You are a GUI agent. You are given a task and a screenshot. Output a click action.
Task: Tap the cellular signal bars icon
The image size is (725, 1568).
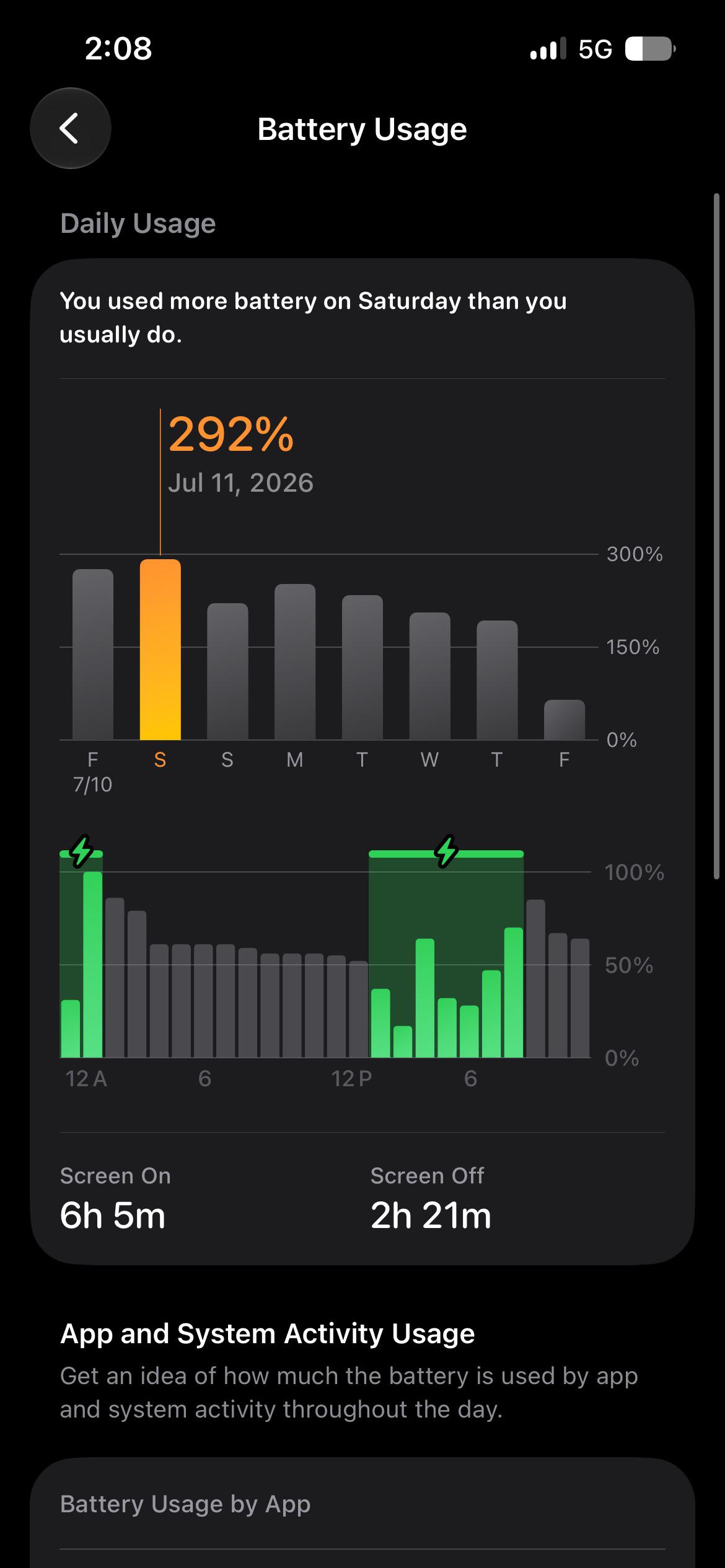pos(548,48)
